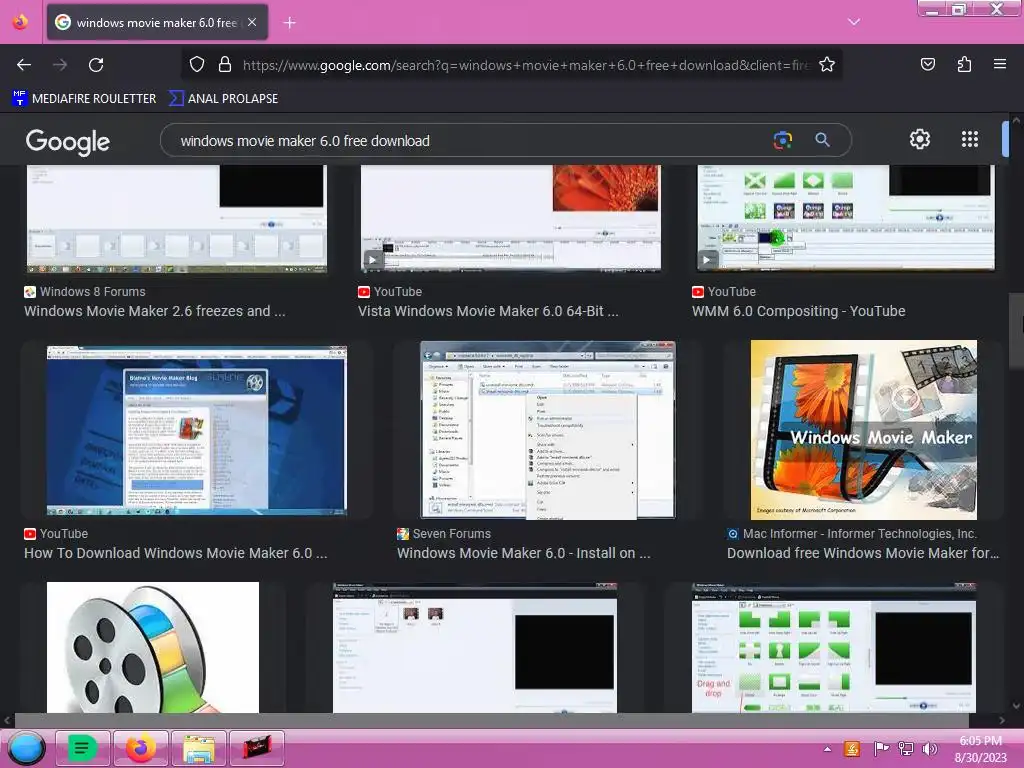This screenshot has height=768, width=1024.
Task: Open the explorer context menu screenshot thumbnail
Action: tap(548, 430)
